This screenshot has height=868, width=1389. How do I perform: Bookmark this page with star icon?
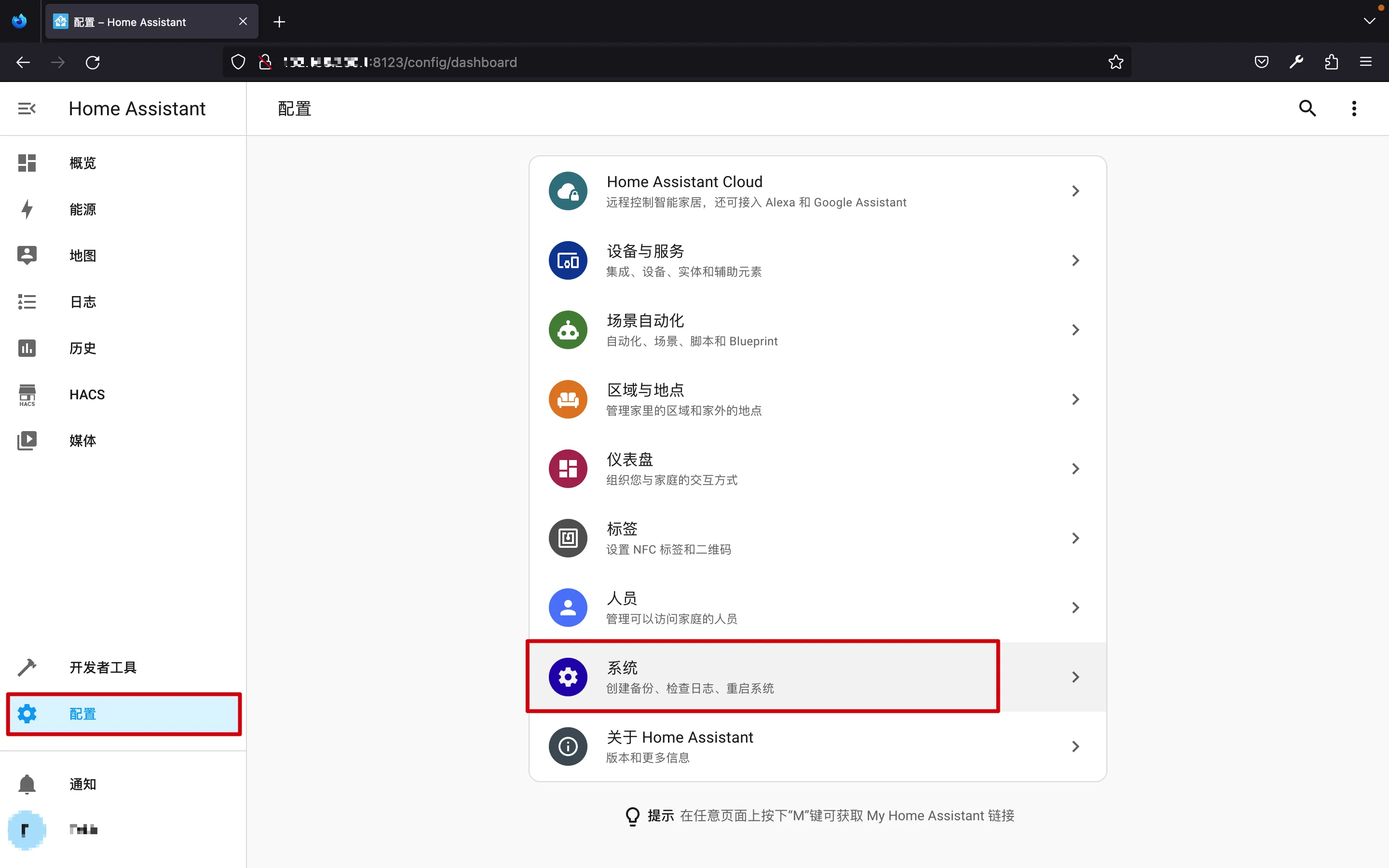[x=1115, y=62]
